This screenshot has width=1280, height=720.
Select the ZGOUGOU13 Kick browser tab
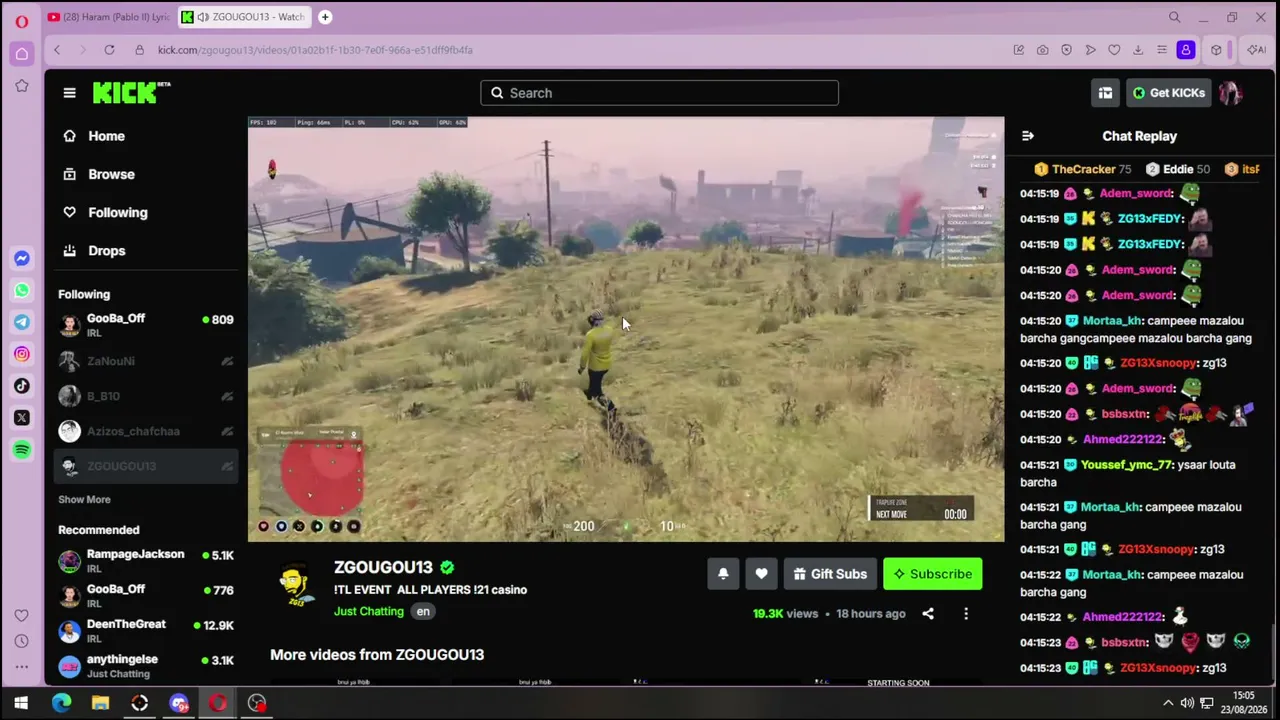[245, 17]
